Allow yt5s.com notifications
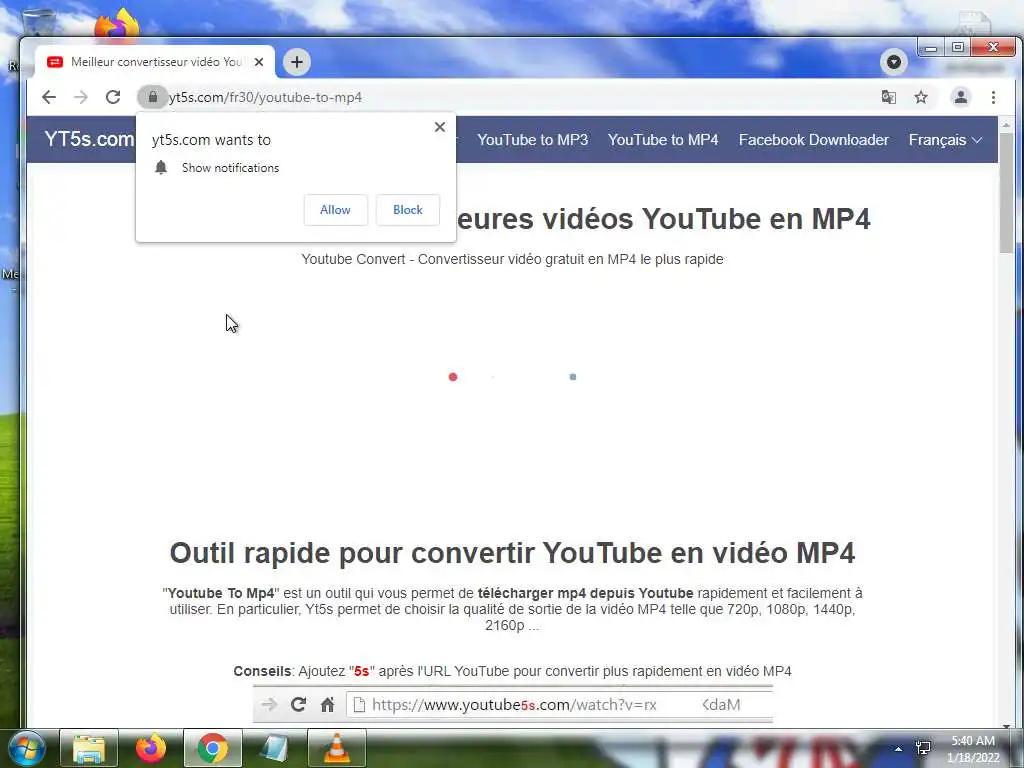The height and width of the screenshot is (768, 1024). (x=336, y=210)
